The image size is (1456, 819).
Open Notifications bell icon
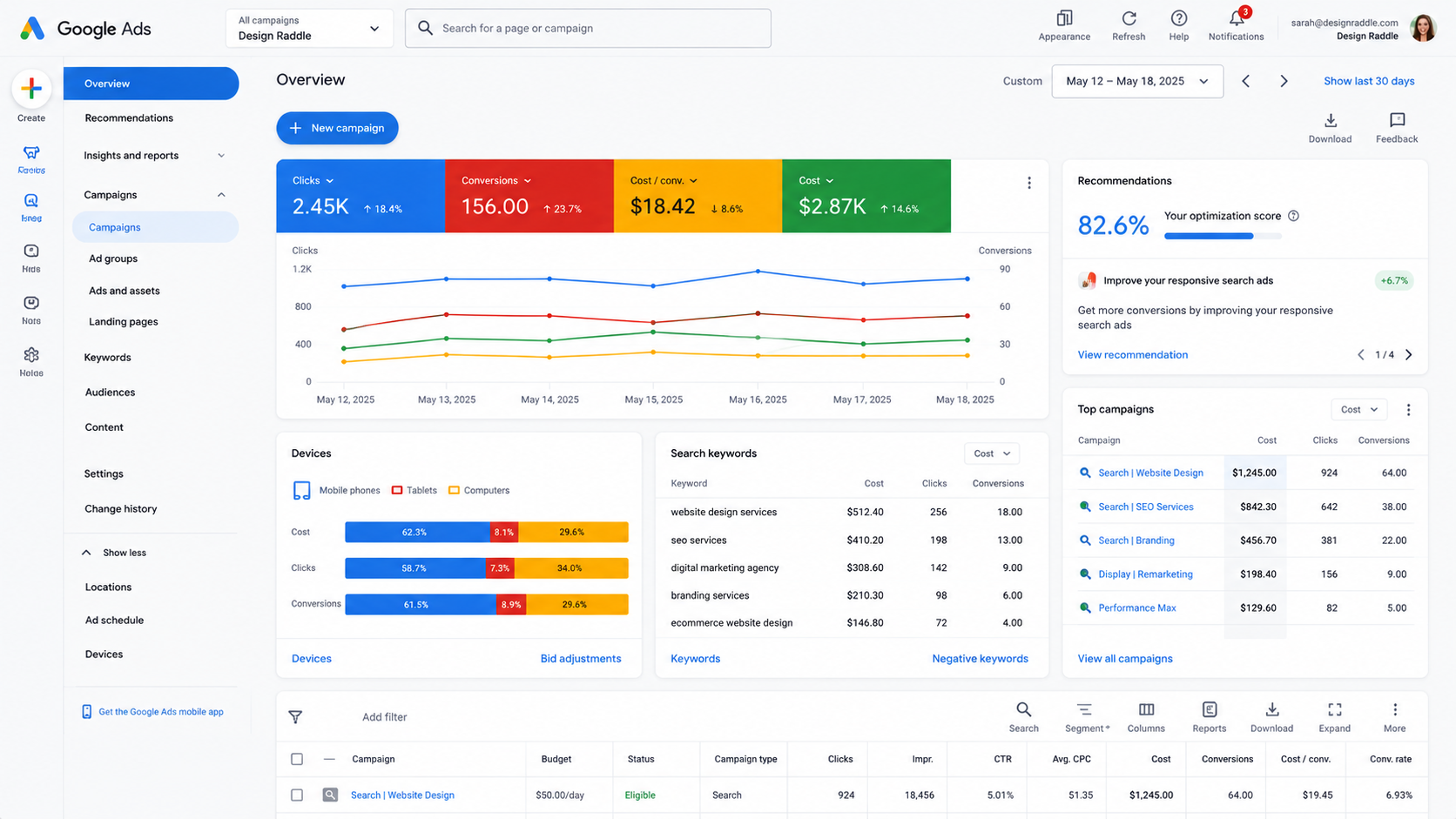[x=1237, y=18]
